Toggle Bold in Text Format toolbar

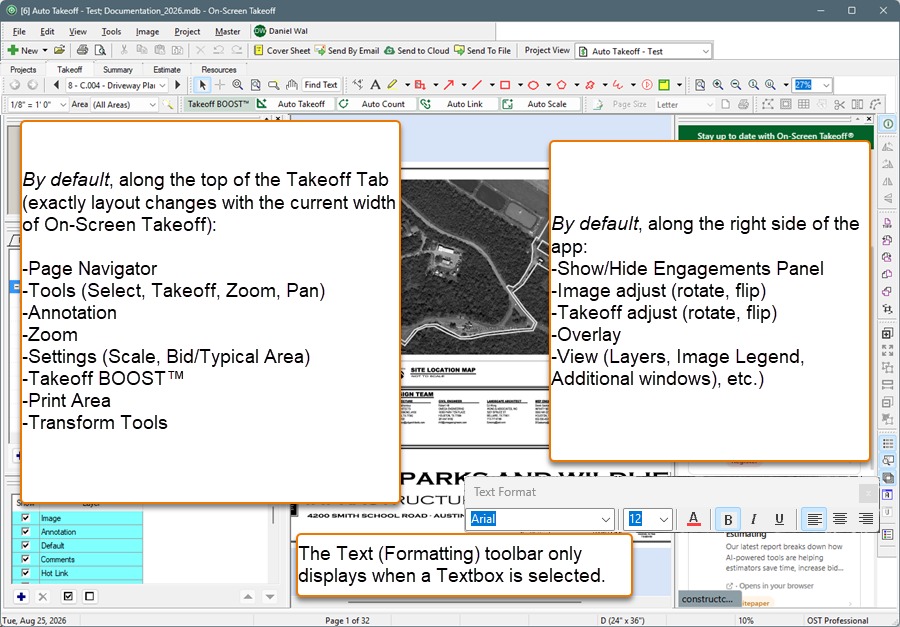point(728,520)
